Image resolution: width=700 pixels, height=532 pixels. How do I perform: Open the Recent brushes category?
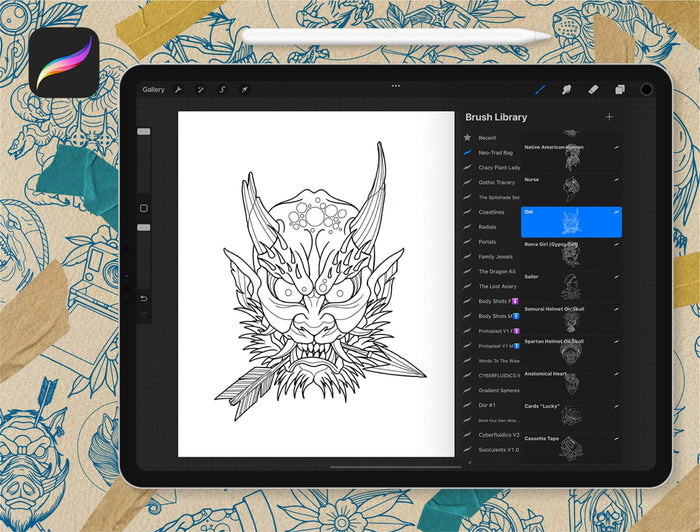coord(486,138)
